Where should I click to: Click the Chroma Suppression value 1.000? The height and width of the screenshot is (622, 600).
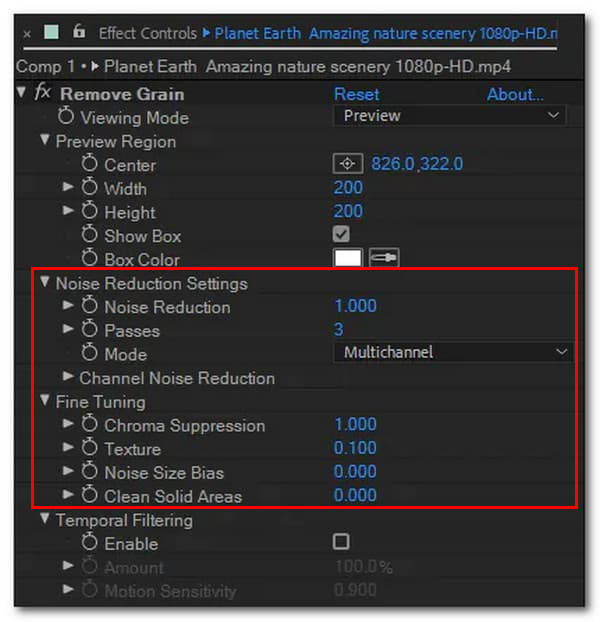pos(355,424)
